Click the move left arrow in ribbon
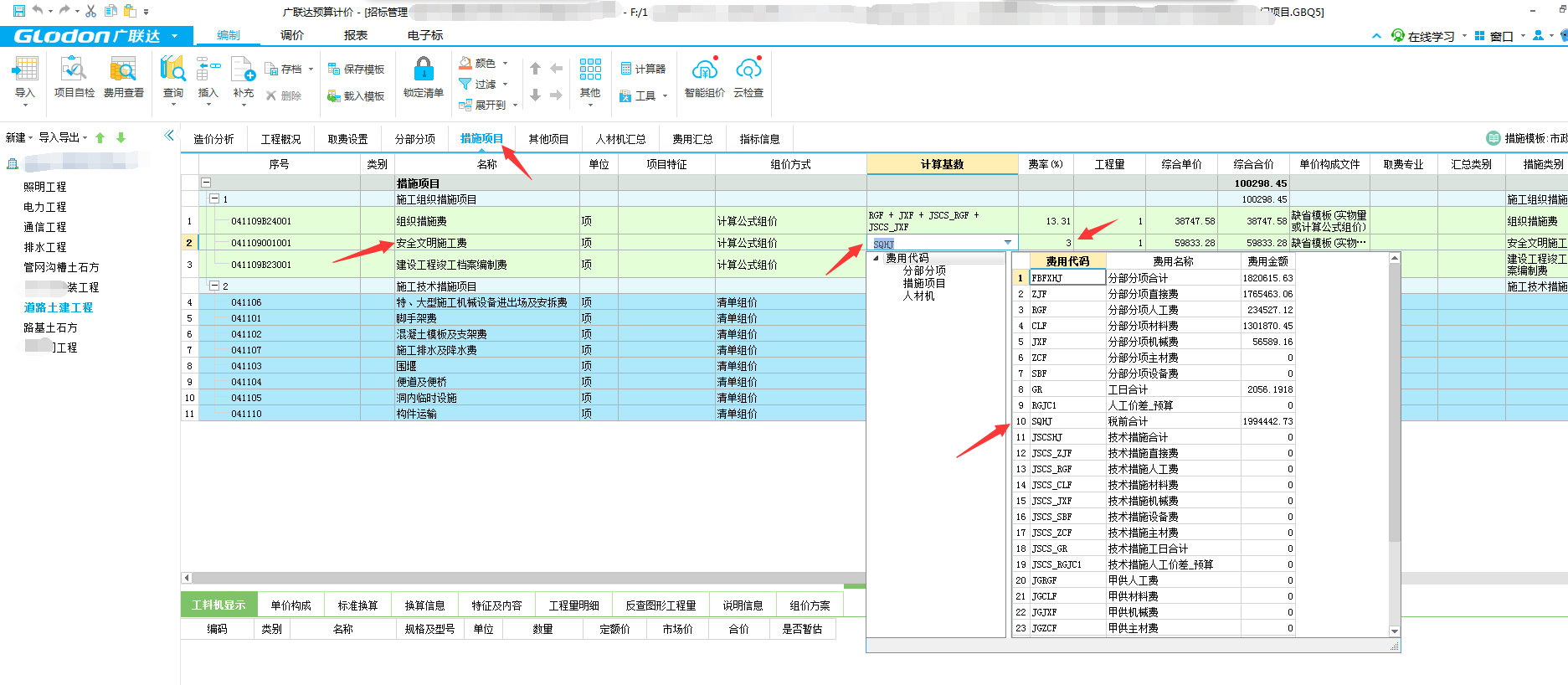The image size is (1568, 685). click(556, 69)
